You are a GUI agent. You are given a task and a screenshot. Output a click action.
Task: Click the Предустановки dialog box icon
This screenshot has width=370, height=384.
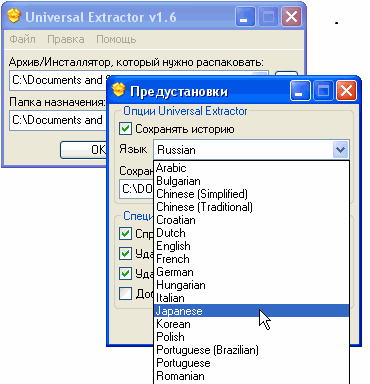[119, 90]
